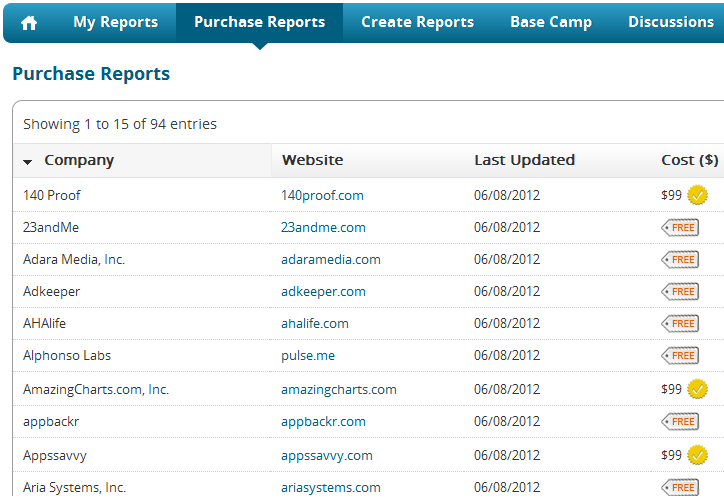Select the appbackr company name
This screenshot has height=500, width=724.
tap(51, 422)
